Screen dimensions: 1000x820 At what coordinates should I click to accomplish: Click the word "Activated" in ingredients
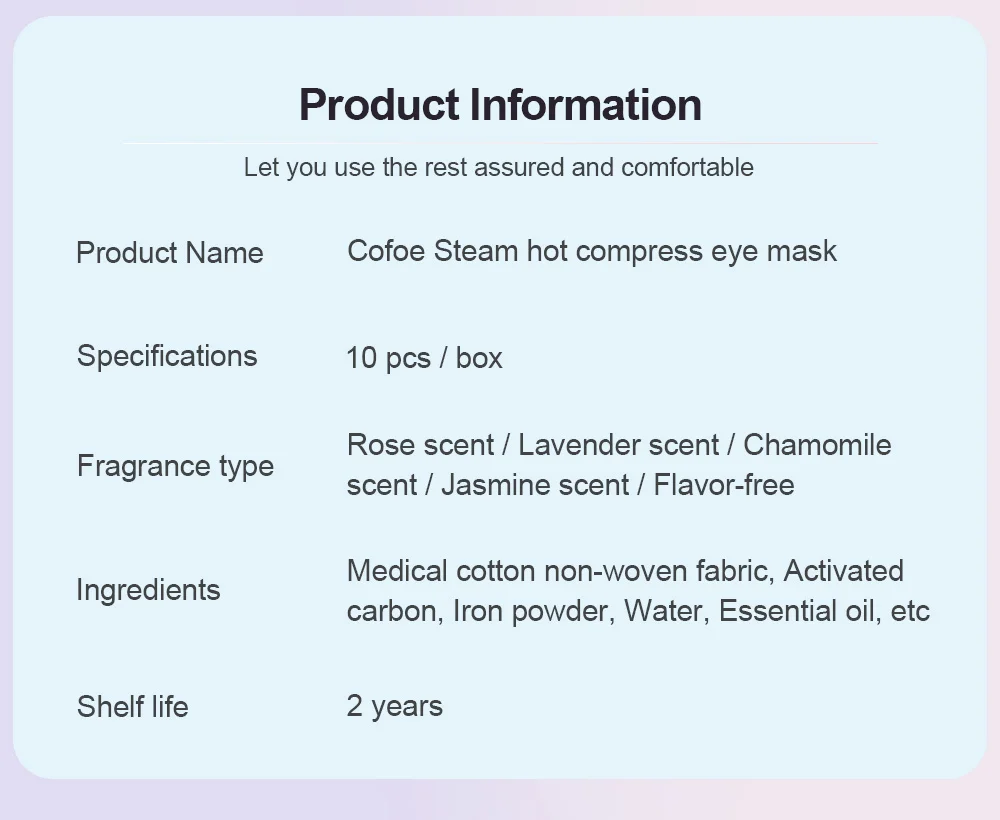click(843, 571)
